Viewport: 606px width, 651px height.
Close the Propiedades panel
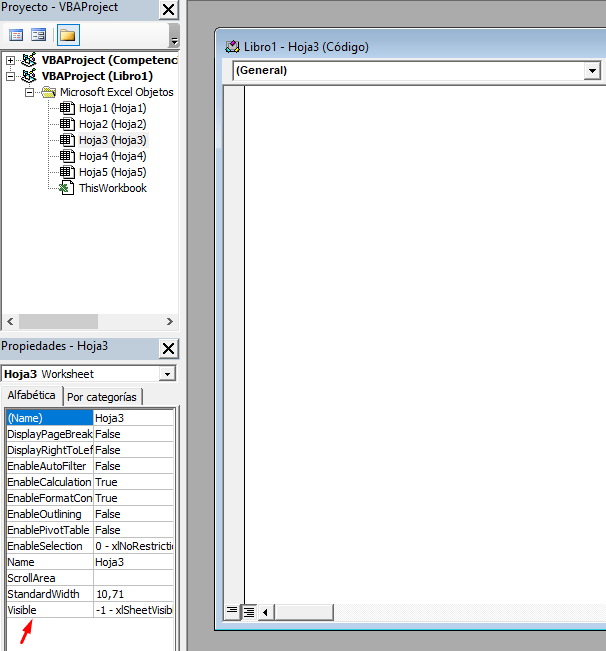point(169,348)
